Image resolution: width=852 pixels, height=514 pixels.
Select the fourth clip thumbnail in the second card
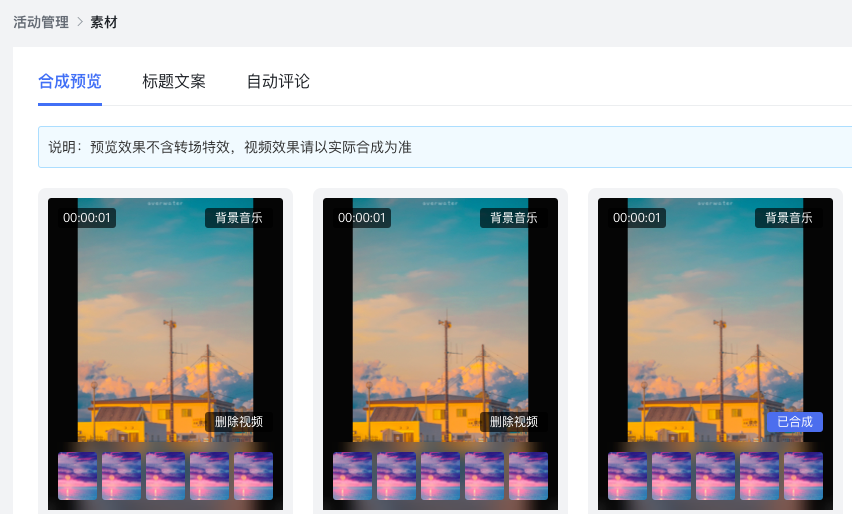484,476
